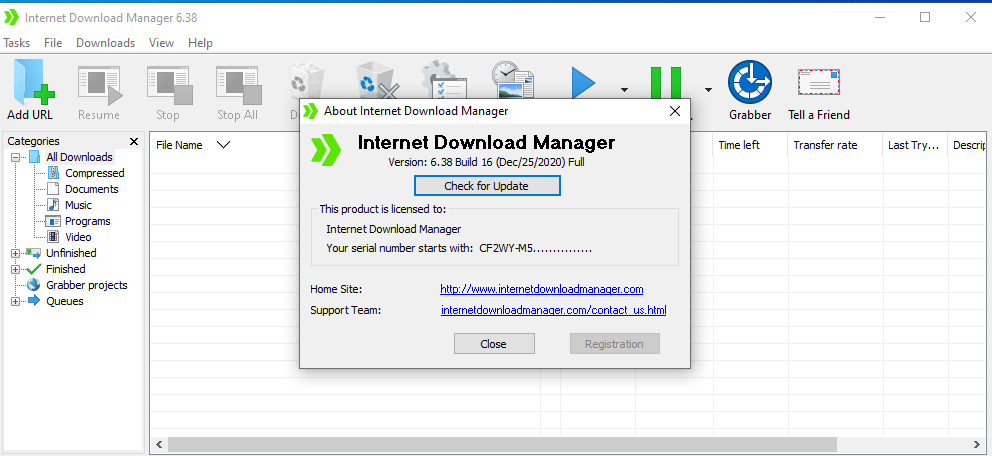Select the All Downloads category
The image size is (992, 456).
pos(79,157)
